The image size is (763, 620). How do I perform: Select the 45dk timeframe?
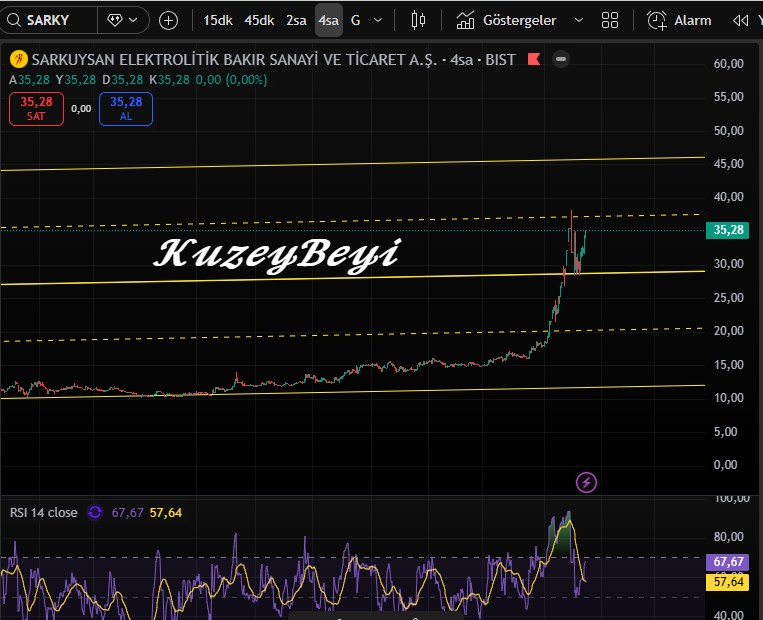[x=259, y=20]
